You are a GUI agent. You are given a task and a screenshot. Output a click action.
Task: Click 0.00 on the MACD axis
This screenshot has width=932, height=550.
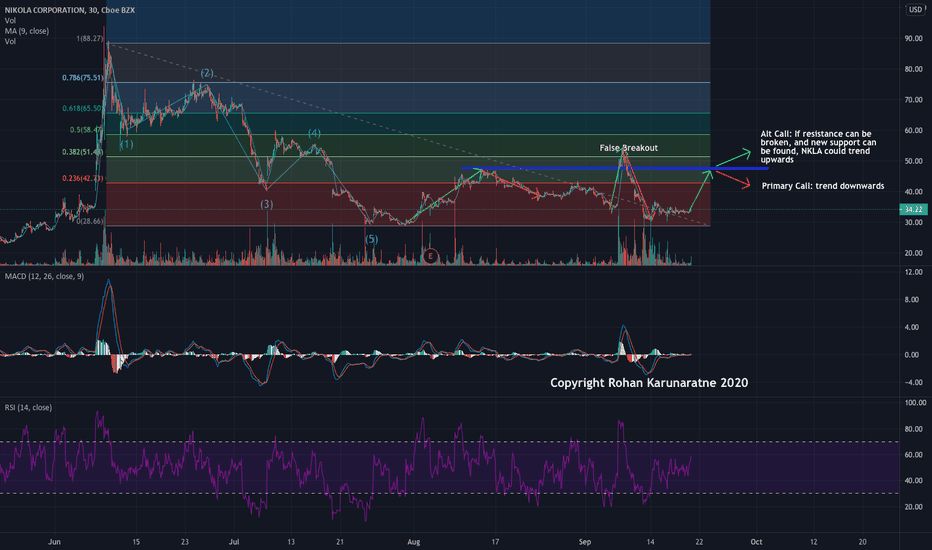912,355
